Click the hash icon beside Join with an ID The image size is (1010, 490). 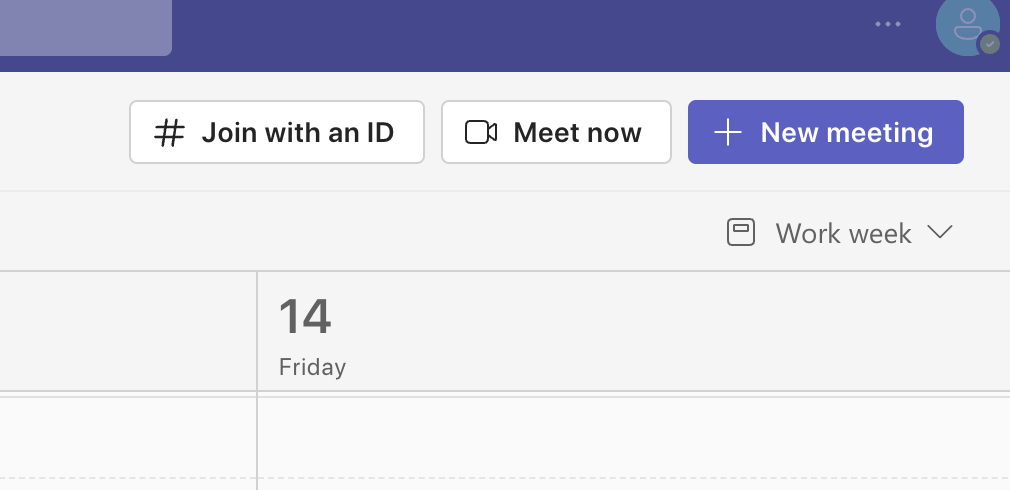click(x=169, y=133)
